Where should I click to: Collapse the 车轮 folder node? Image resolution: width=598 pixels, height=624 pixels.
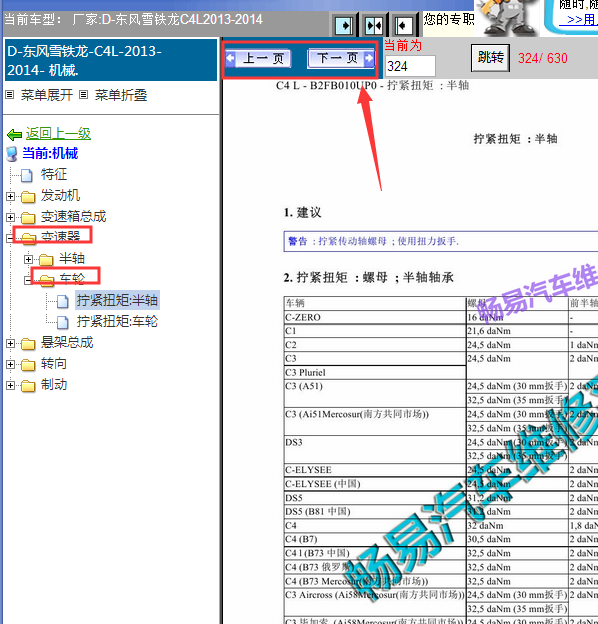pyautogui.click(x=27, y=280)
